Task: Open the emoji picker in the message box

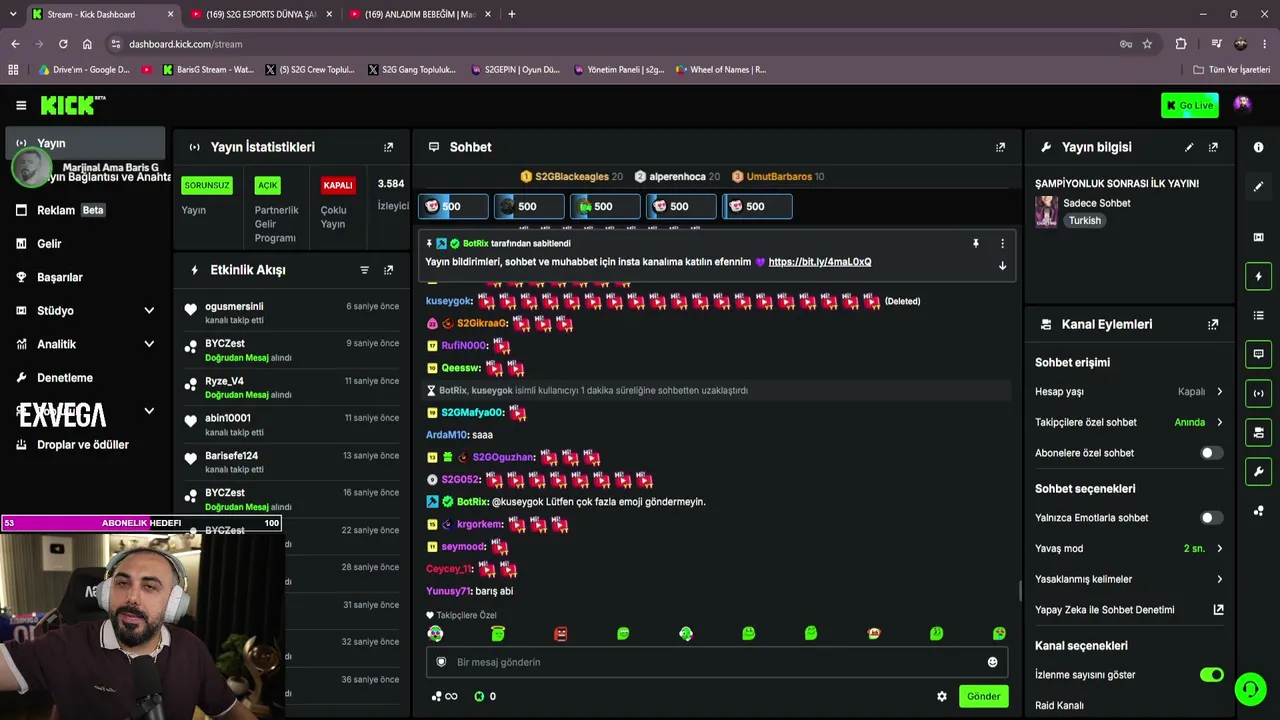Action: (992, 662)
